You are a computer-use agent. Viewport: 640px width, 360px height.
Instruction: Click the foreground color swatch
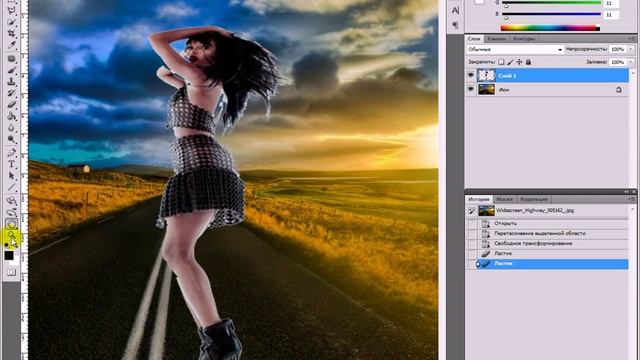coord(9,256)
